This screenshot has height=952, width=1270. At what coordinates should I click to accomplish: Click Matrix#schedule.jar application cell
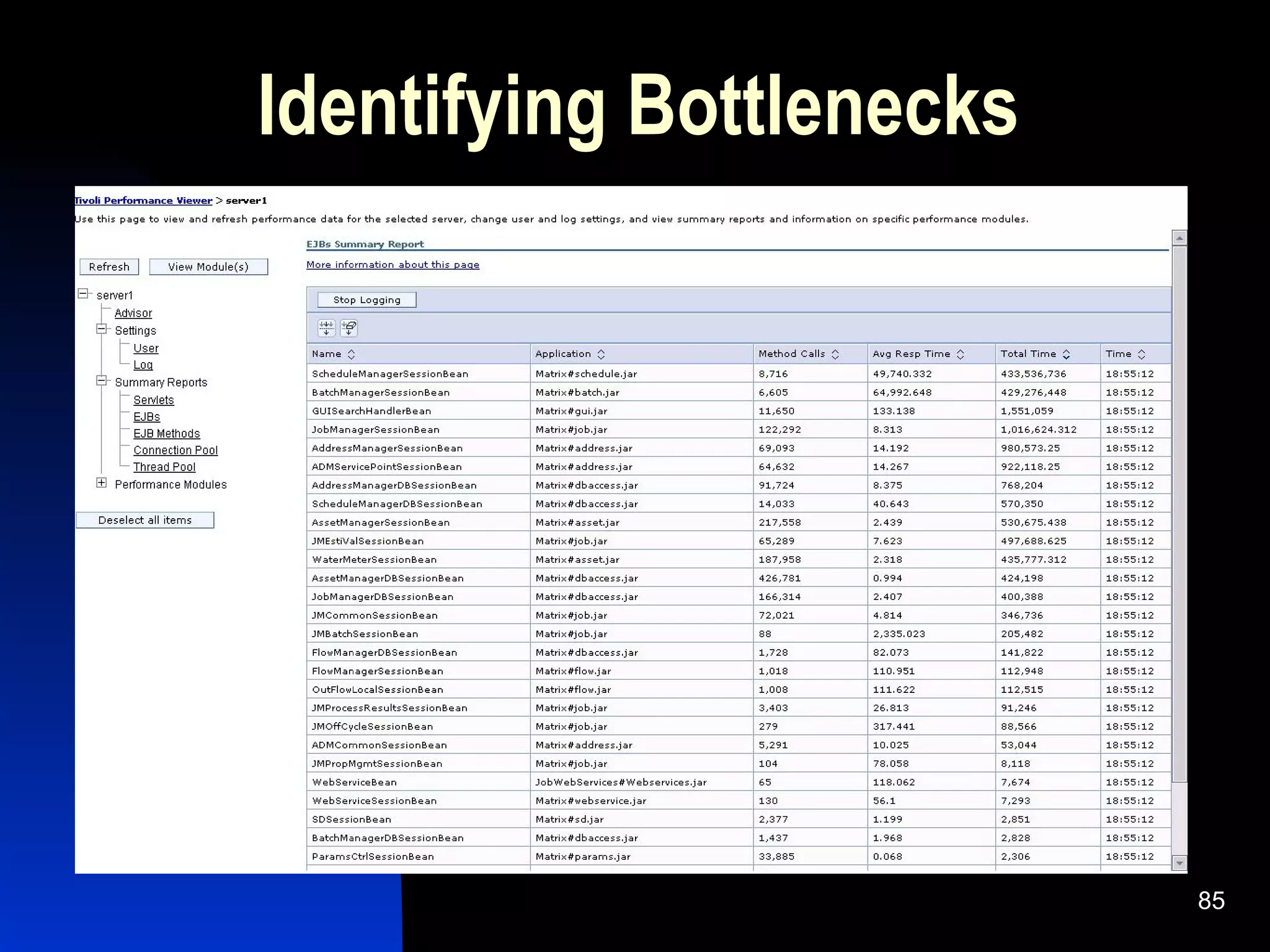point(642,374)
